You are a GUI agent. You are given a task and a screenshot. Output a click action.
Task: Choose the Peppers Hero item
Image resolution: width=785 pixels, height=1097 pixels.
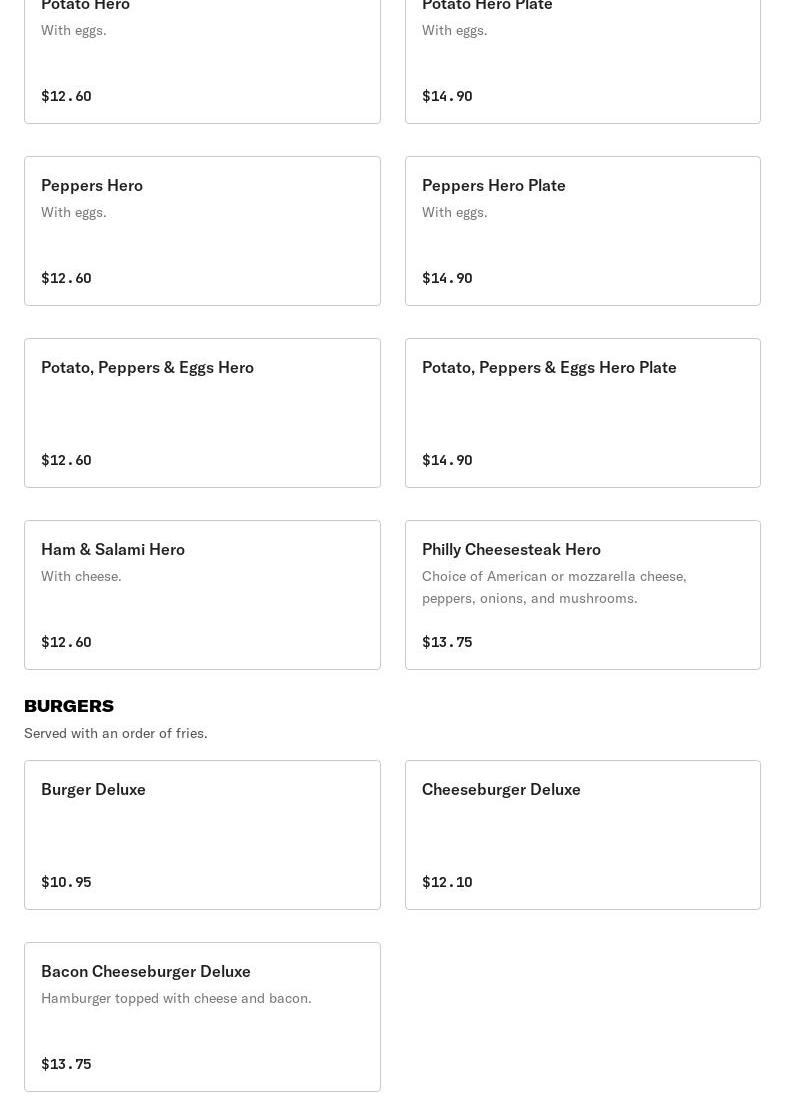(x=202, y=231)
